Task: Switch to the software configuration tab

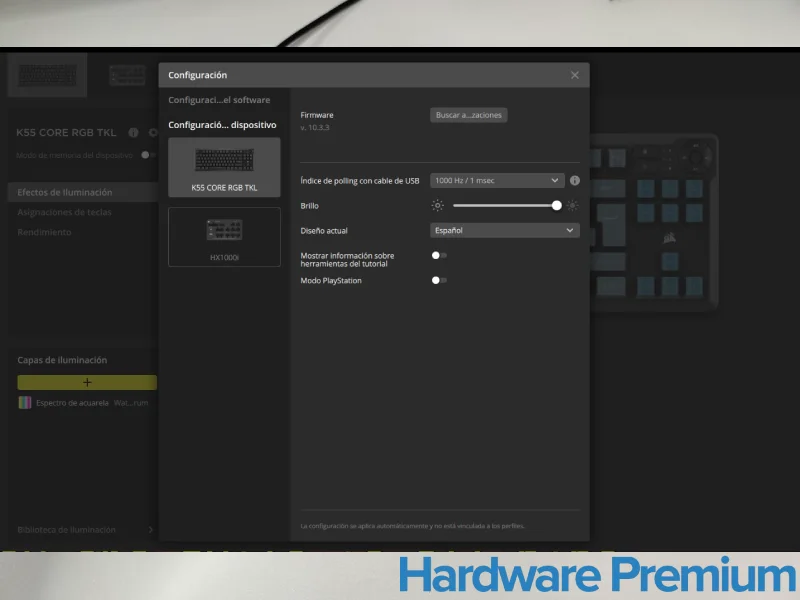Action: [x=219, y=100]
